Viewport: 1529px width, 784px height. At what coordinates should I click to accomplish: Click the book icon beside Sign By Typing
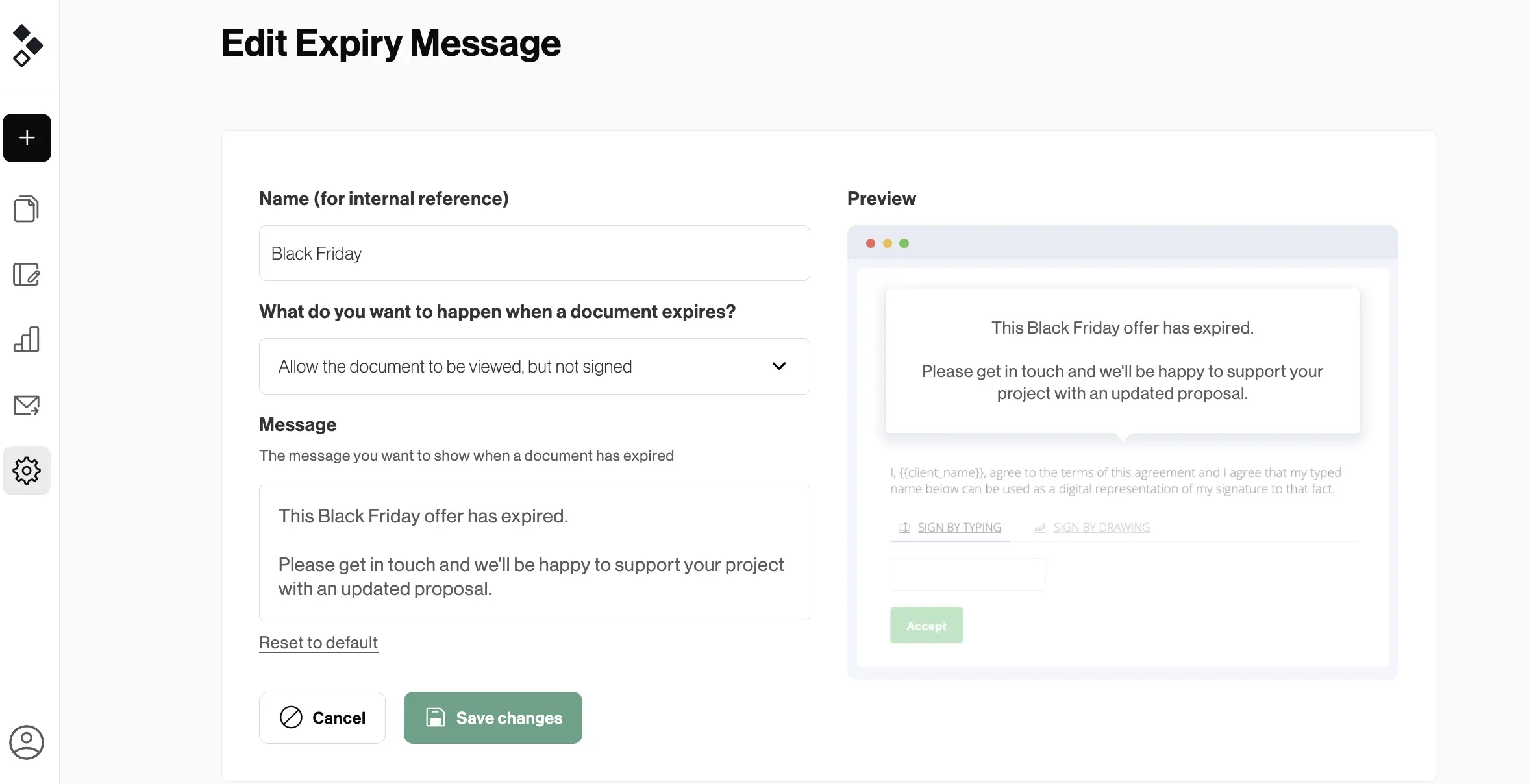tap(903, 528)
